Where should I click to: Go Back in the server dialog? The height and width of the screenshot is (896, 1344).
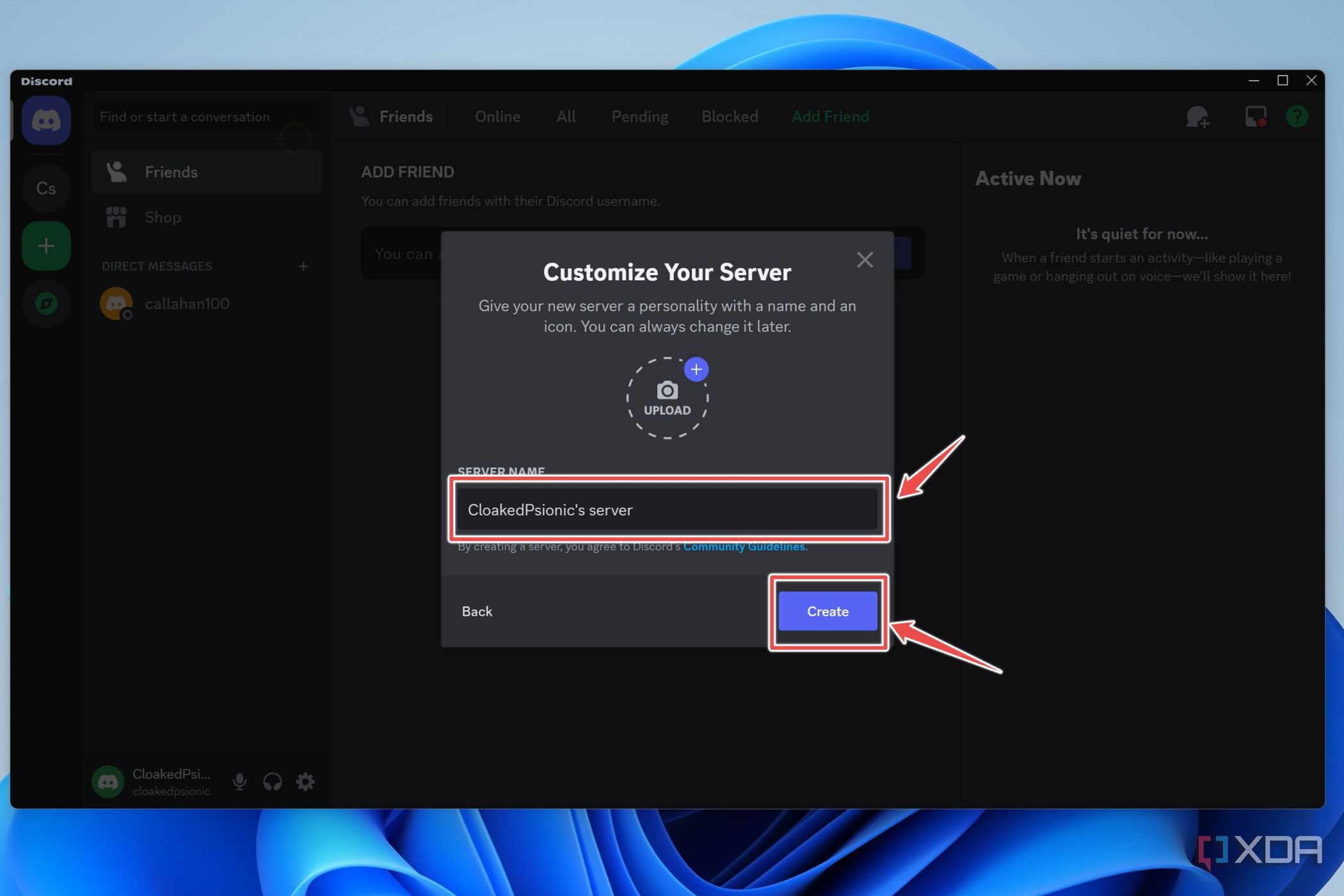point(476,611)
